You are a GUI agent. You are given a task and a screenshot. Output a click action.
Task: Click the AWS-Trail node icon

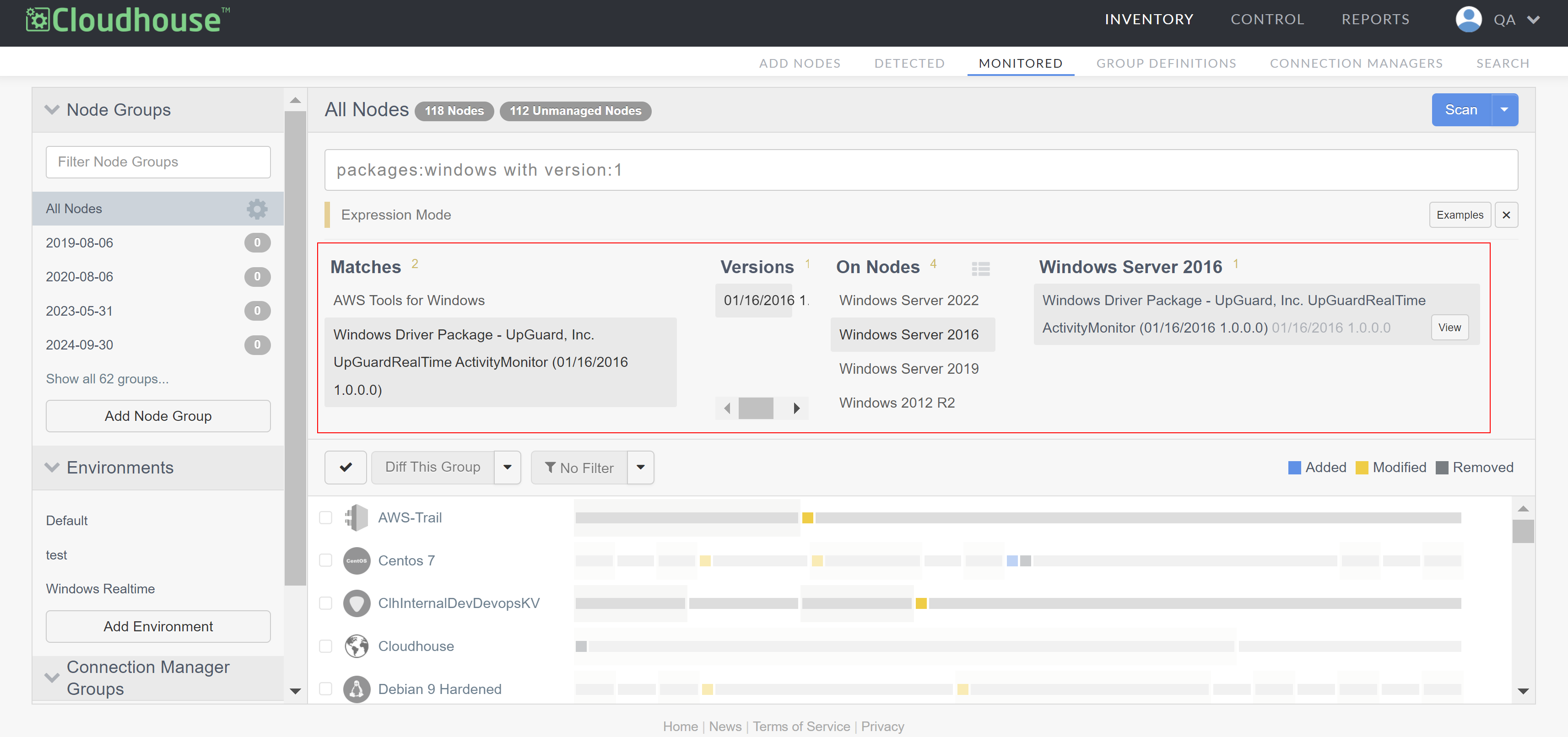(356, 518)
